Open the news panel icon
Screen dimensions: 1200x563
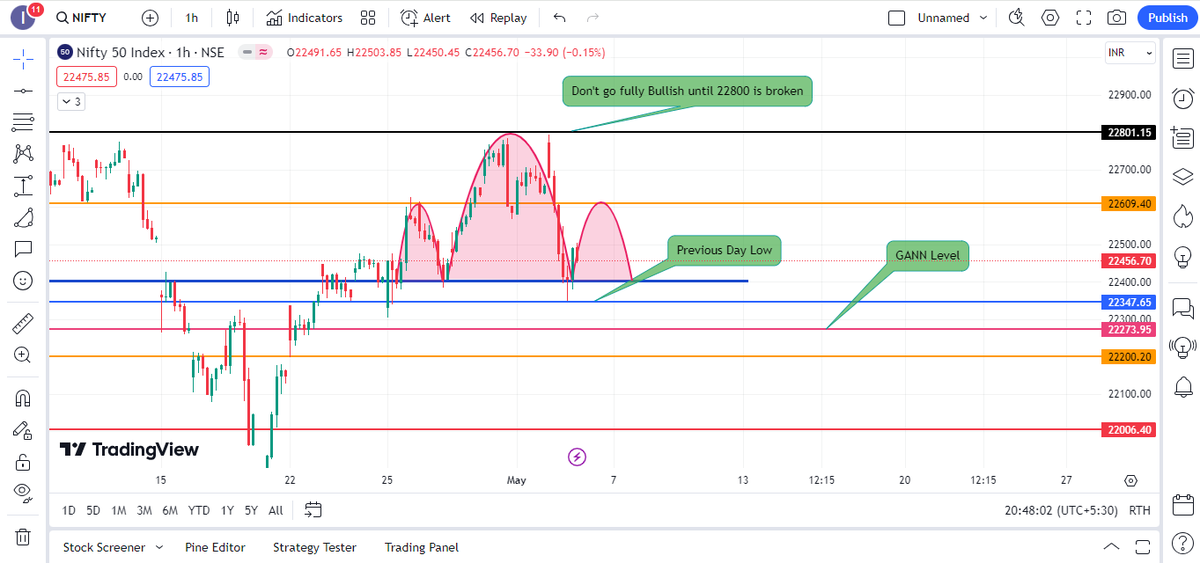[1184, 137]
